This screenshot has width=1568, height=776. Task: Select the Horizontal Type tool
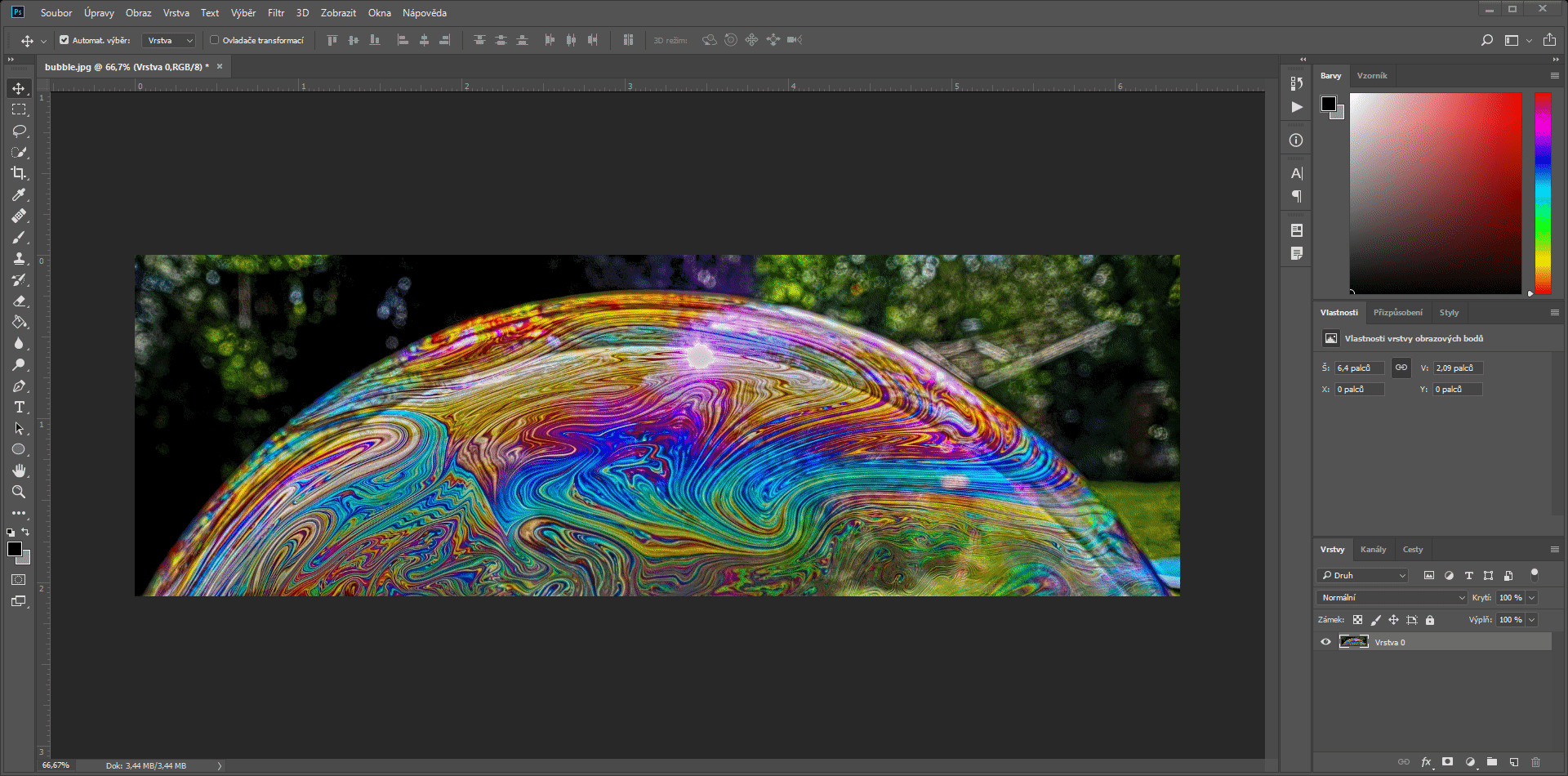[19, 407]
